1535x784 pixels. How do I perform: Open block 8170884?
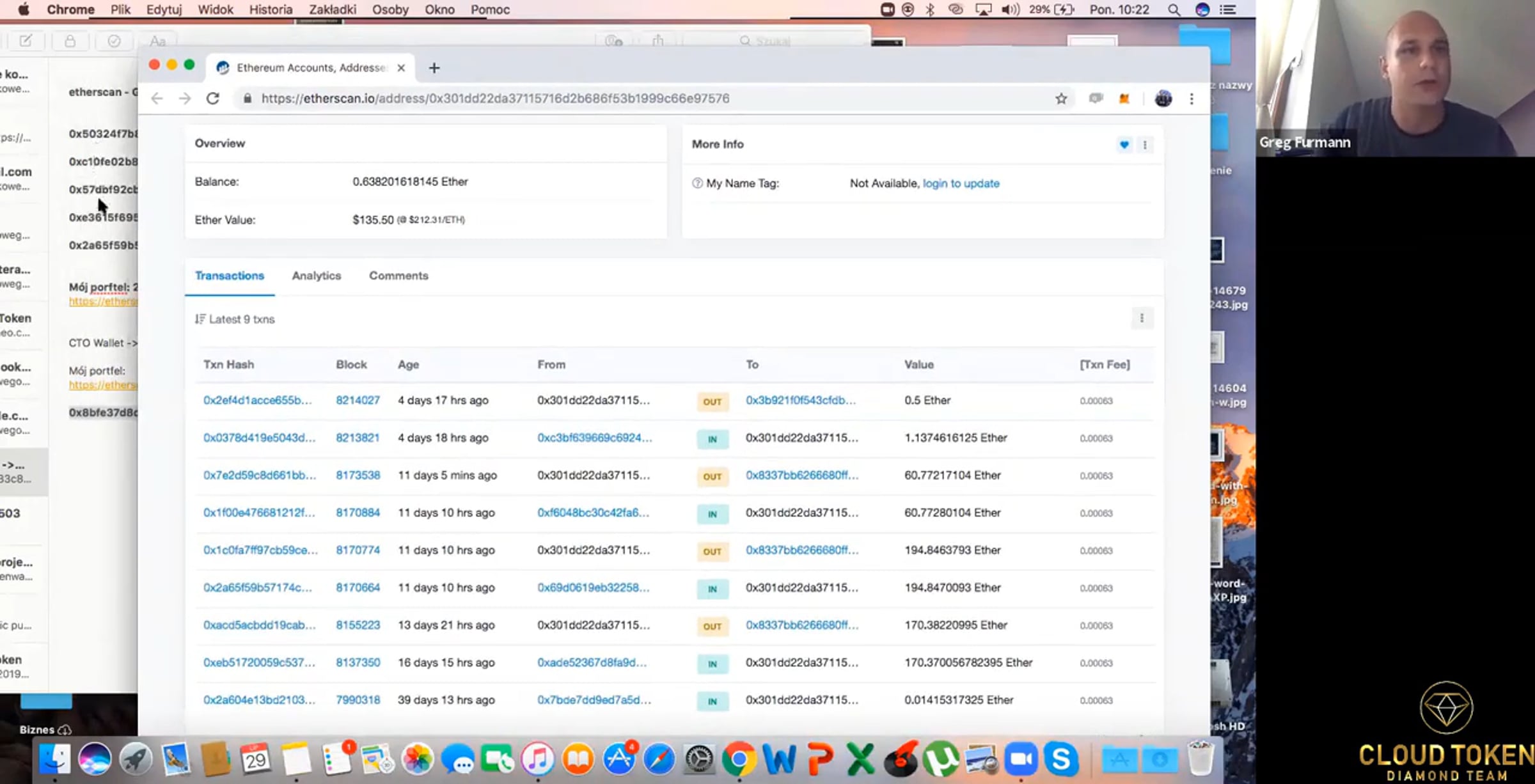[358, 513]
